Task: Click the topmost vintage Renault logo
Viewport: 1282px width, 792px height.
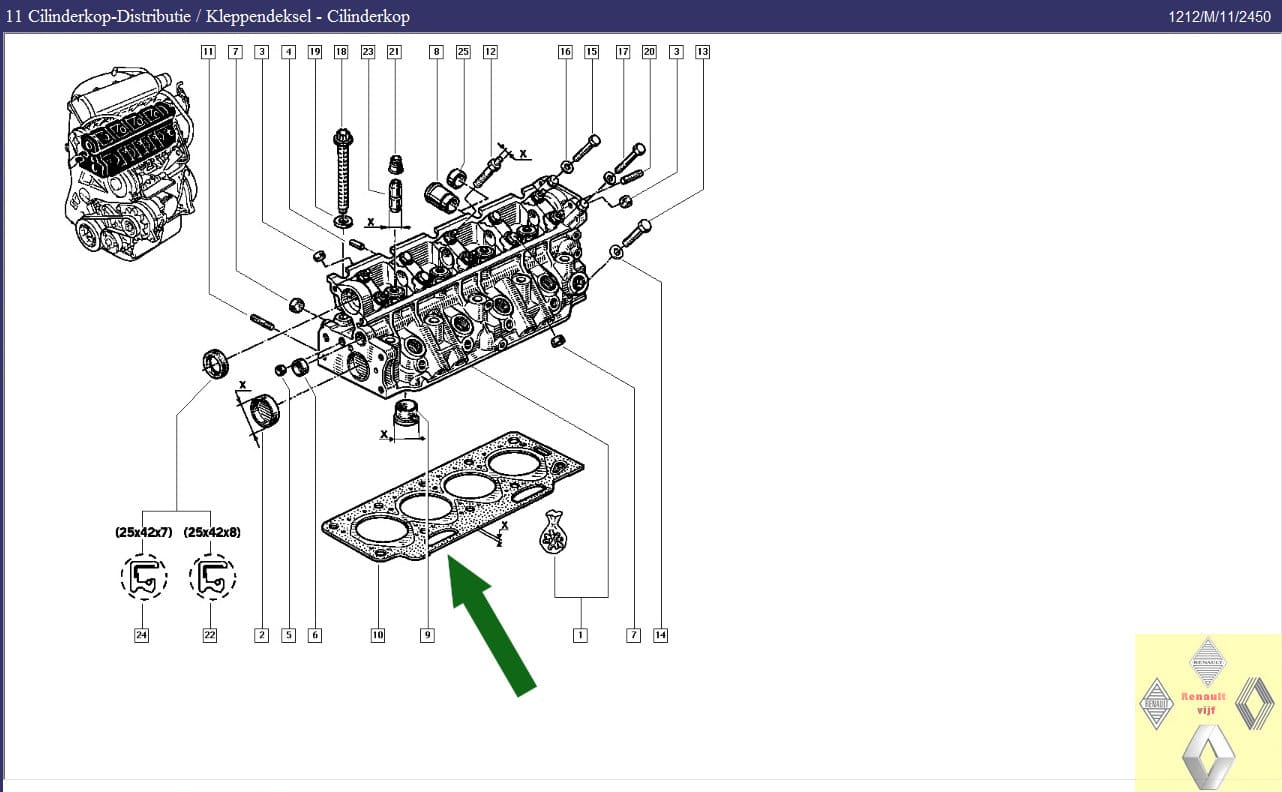Action: [1208, 660]
